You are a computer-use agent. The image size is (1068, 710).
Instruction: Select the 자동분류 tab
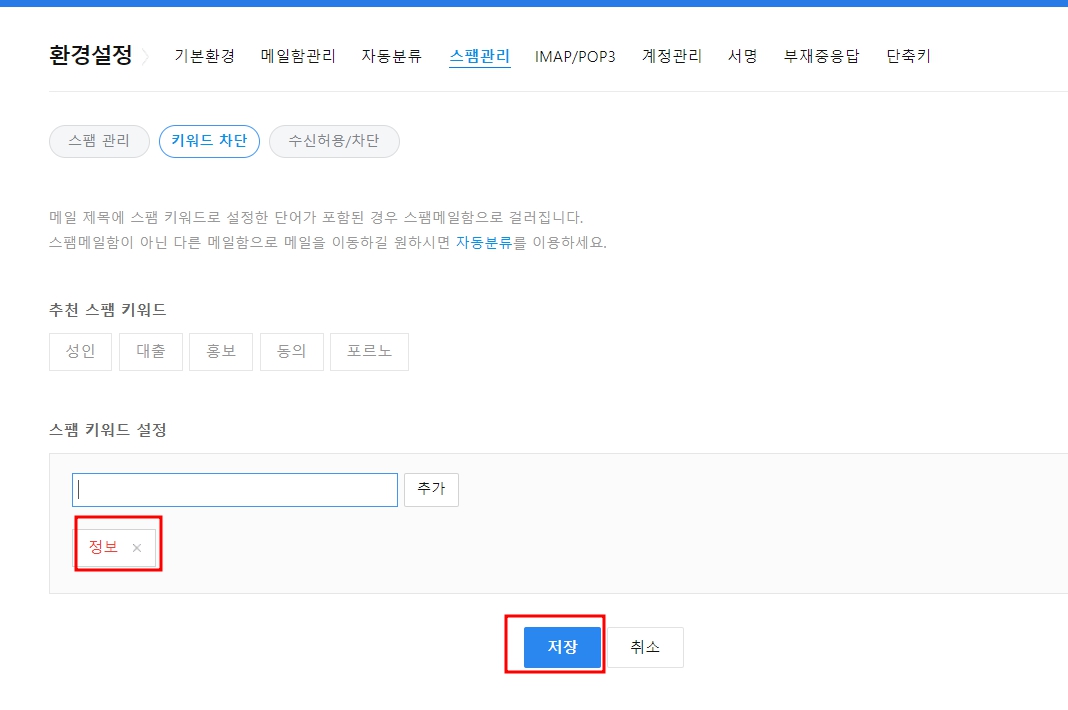tap(390, 56)
